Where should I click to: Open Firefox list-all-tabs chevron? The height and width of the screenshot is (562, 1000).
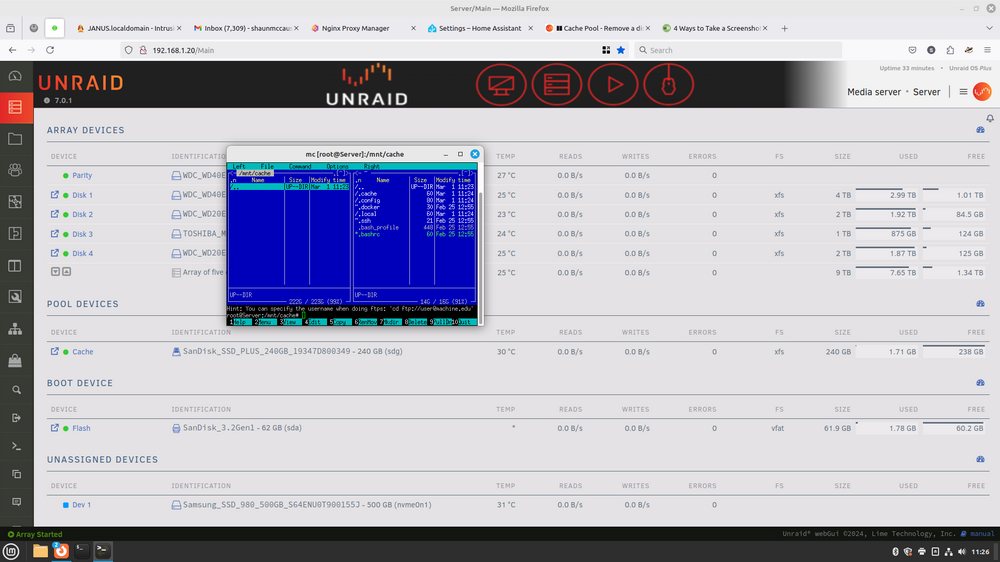point(989,28)
